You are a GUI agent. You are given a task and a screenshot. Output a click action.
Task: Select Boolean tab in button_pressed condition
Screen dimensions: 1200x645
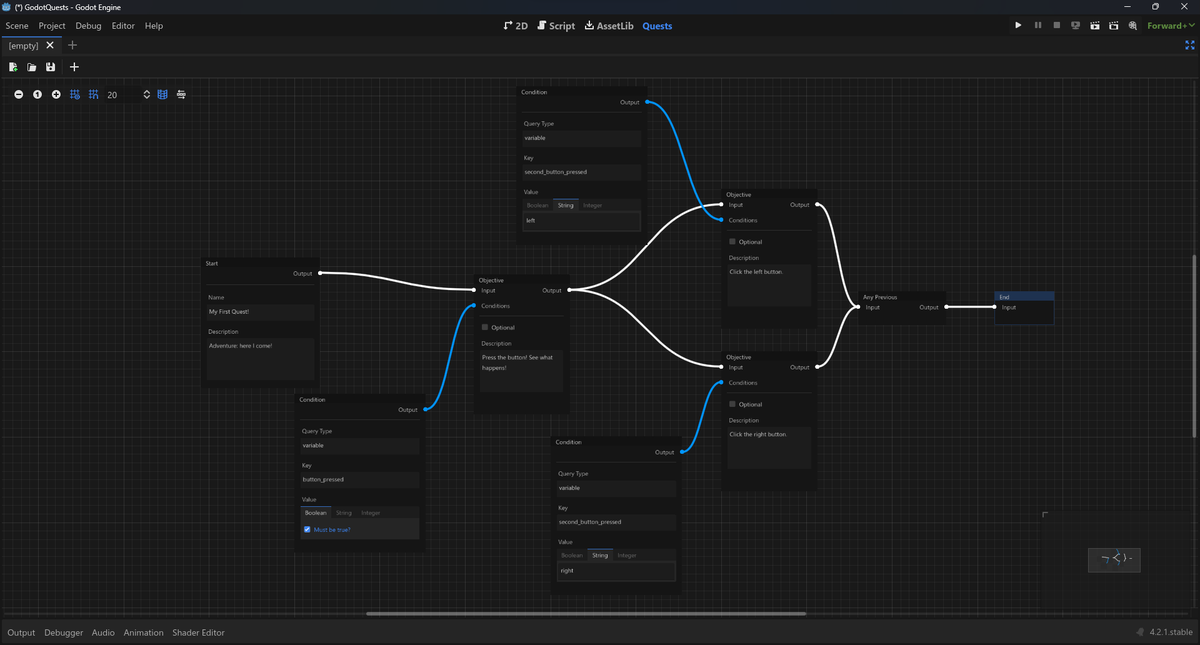(x=316, y=513)
